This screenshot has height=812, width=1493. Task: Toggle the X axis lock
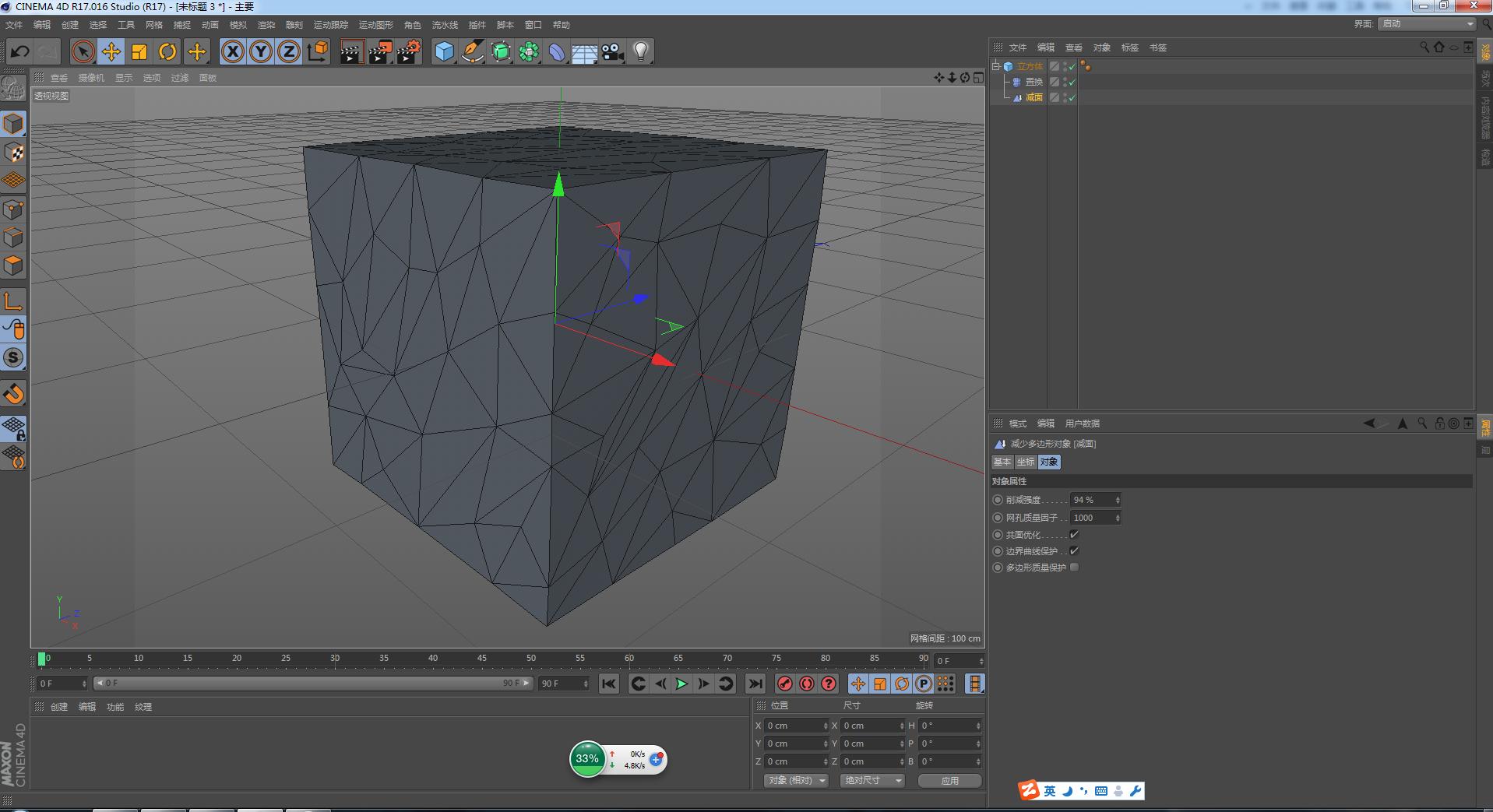tap(232, 52)
